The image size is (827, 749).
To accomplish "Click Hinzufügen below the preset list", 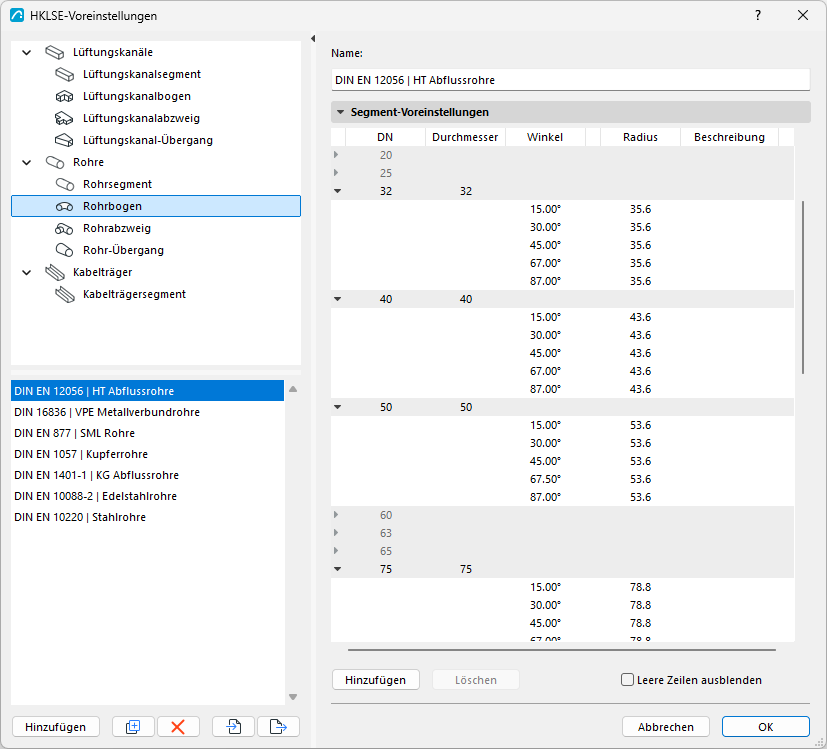I will click(55, 727).
